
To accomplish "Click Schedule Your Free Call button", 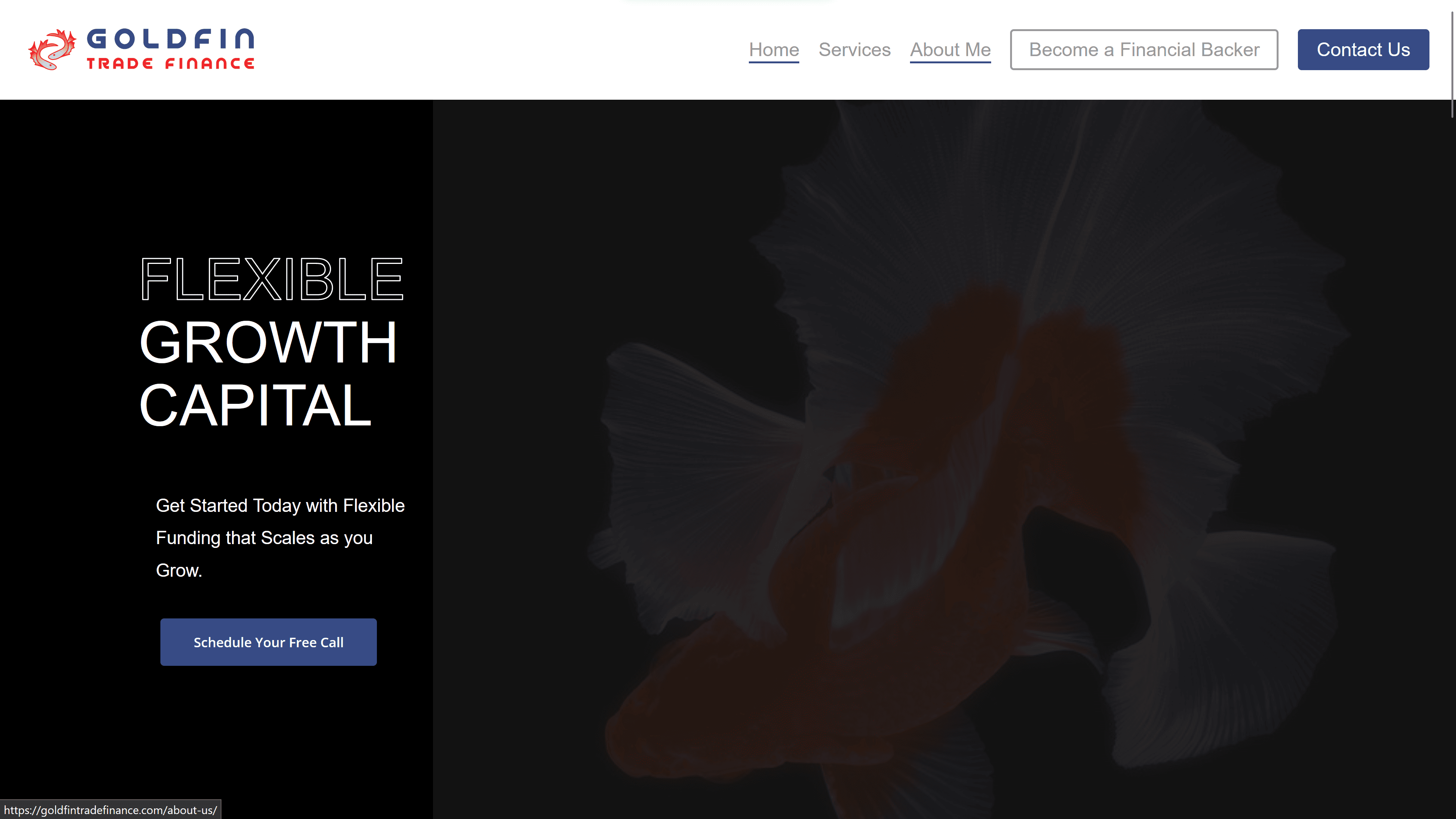I will 268,642.
